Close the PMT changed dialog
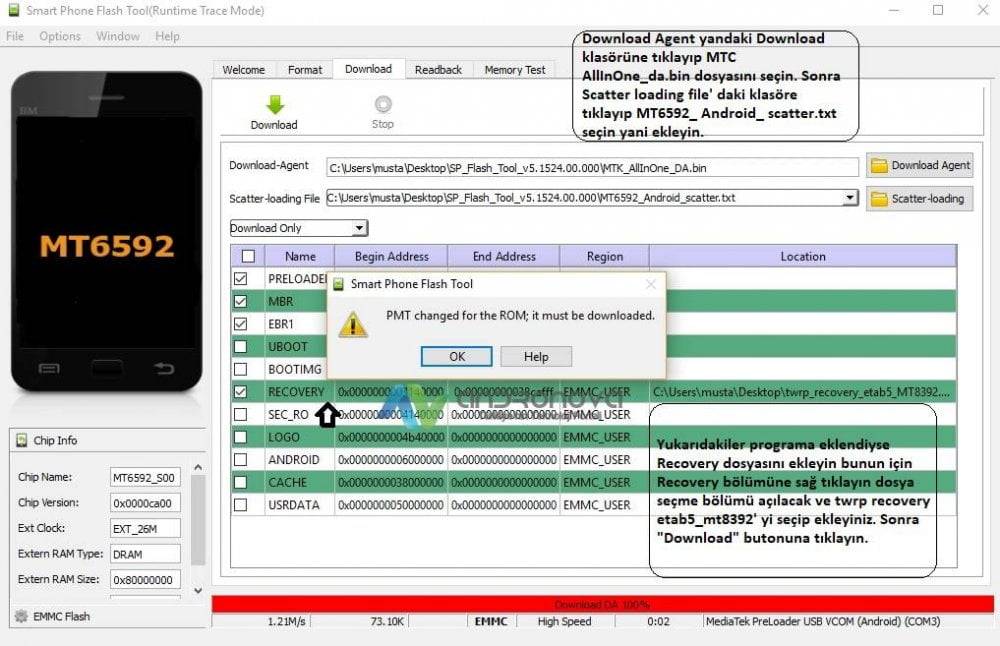The width and height of the screenshot is (1000, 646). tap(651, 284)
